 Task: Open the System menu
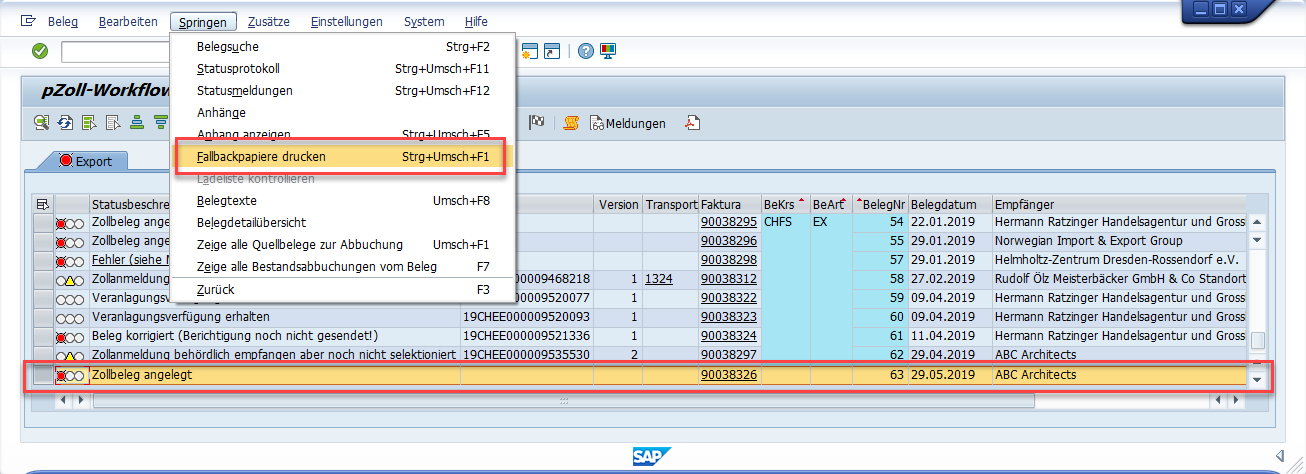point(424,21)
